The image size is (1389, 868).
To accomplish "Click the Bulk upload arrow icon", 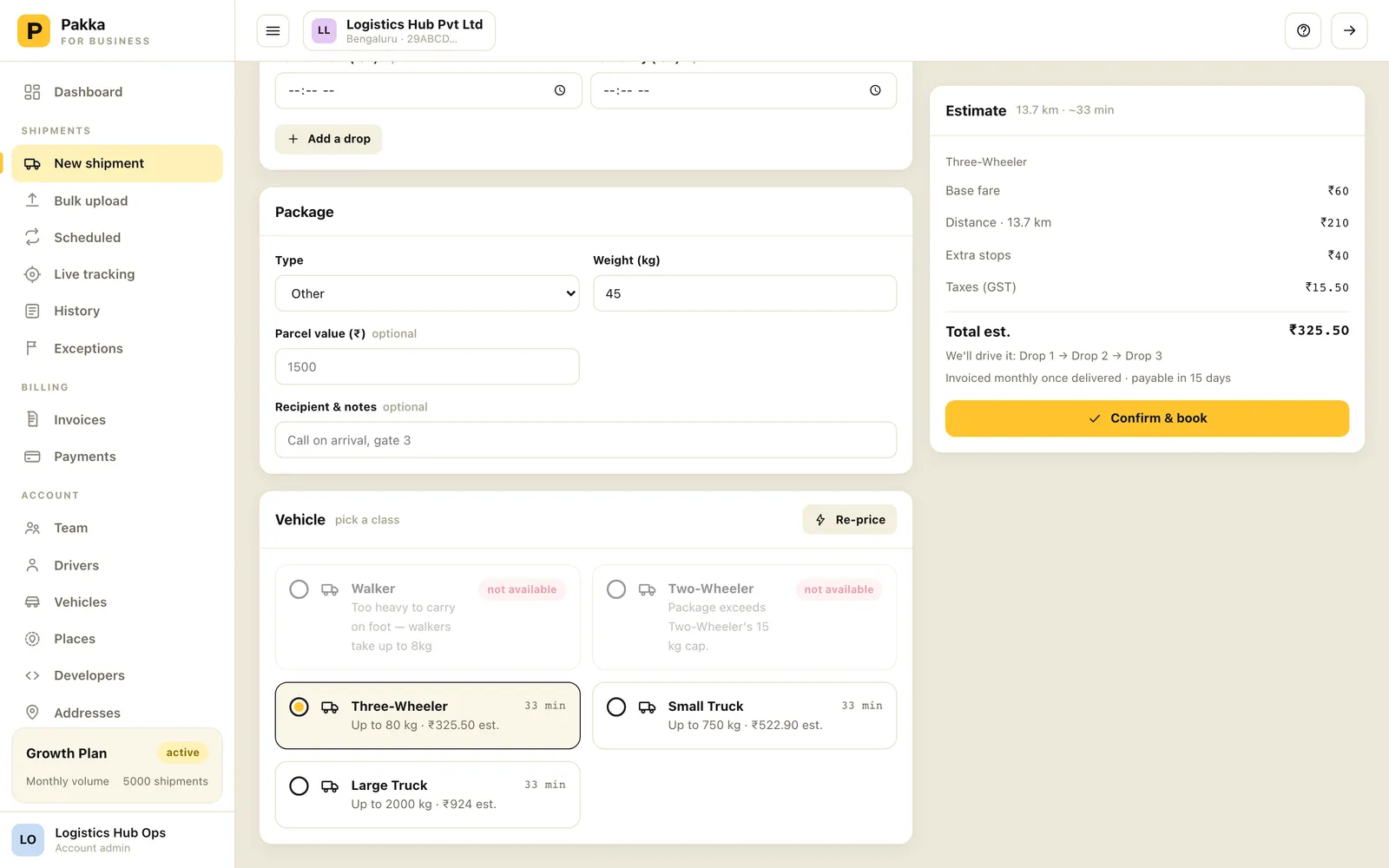I will click(32, 201).
